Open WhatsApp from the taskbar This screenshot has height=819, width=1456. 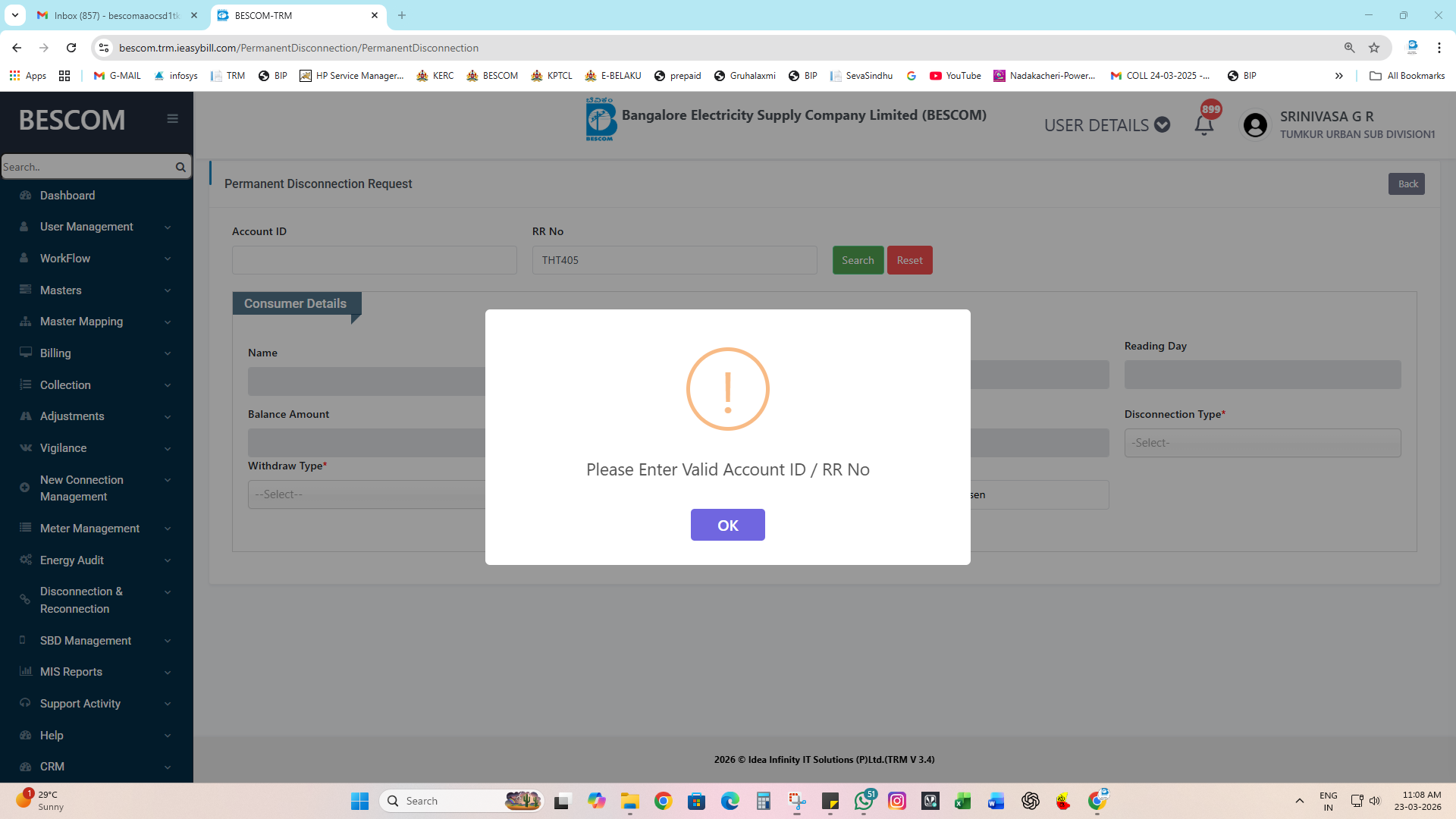point(863,801)
